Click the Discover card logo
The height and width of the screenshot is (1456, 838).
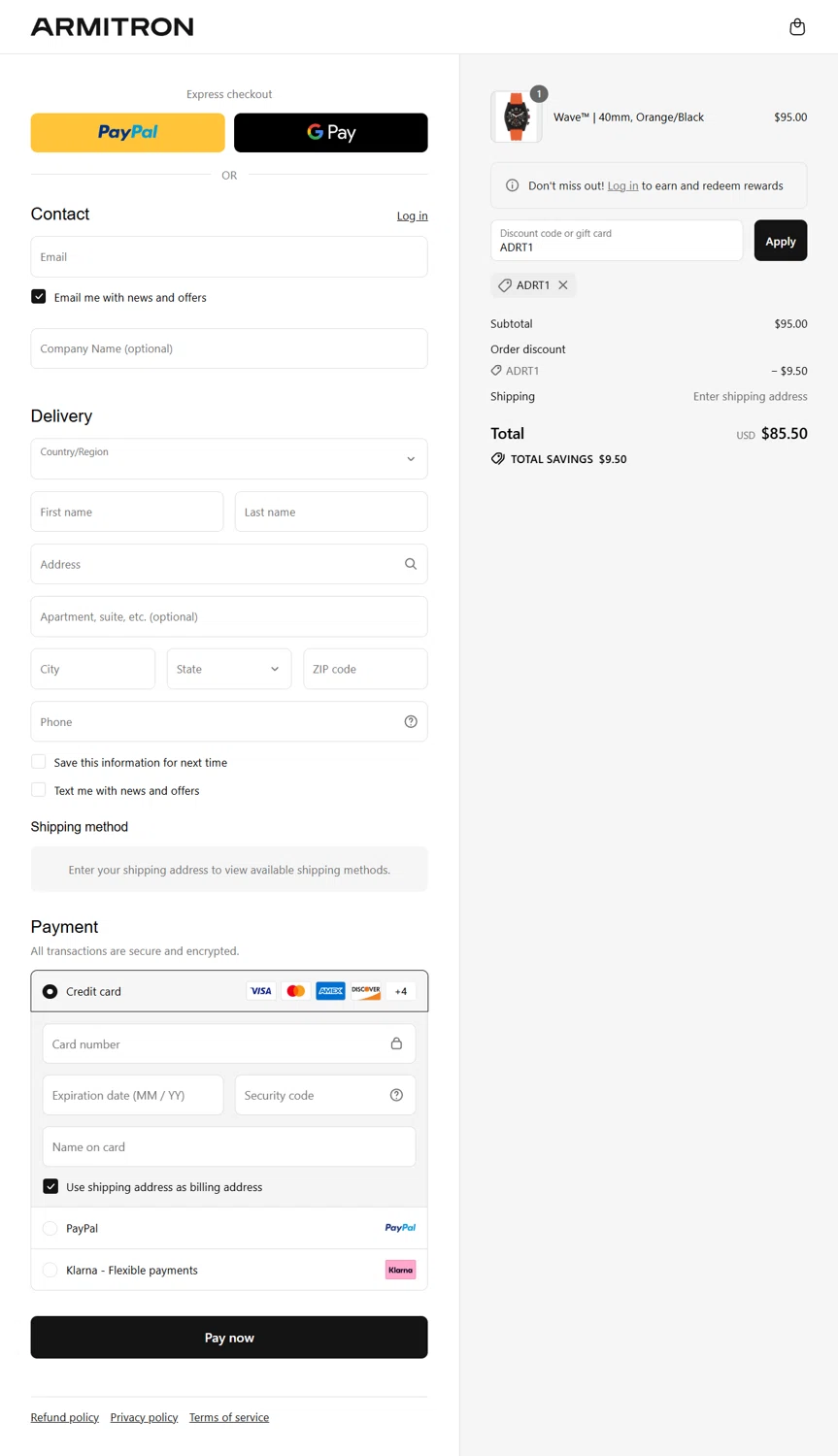(x=366, y=991)
